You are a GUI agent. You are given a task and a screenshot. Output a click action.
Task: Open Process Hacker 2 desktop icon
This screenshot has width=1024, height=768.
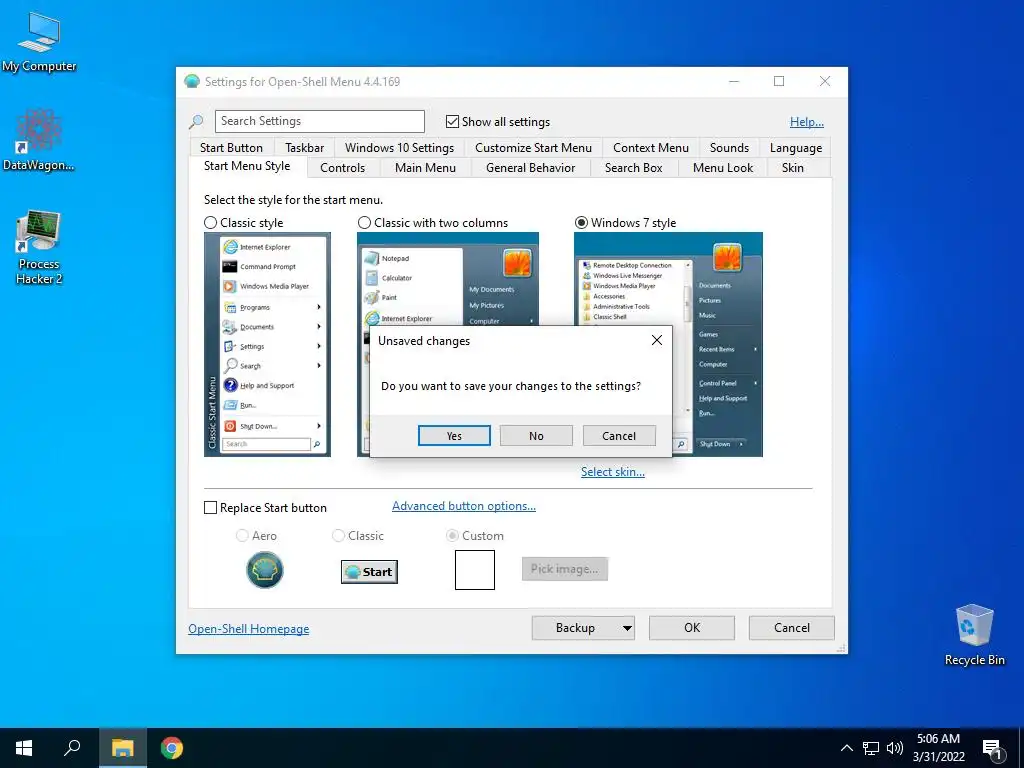pyautogui.click(x=39, y=248)
